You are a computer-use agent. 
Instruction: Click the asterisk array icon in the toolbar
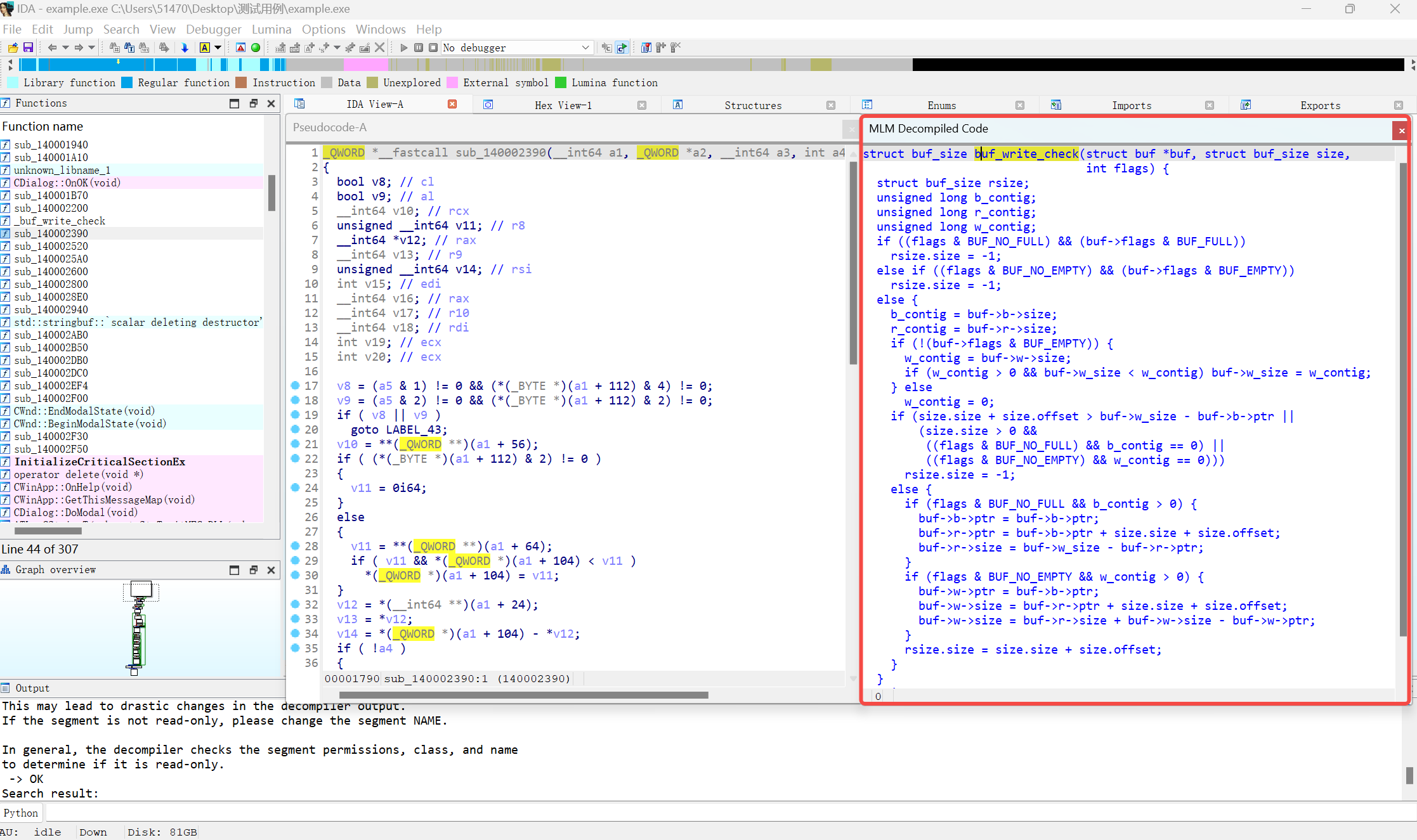350,48
